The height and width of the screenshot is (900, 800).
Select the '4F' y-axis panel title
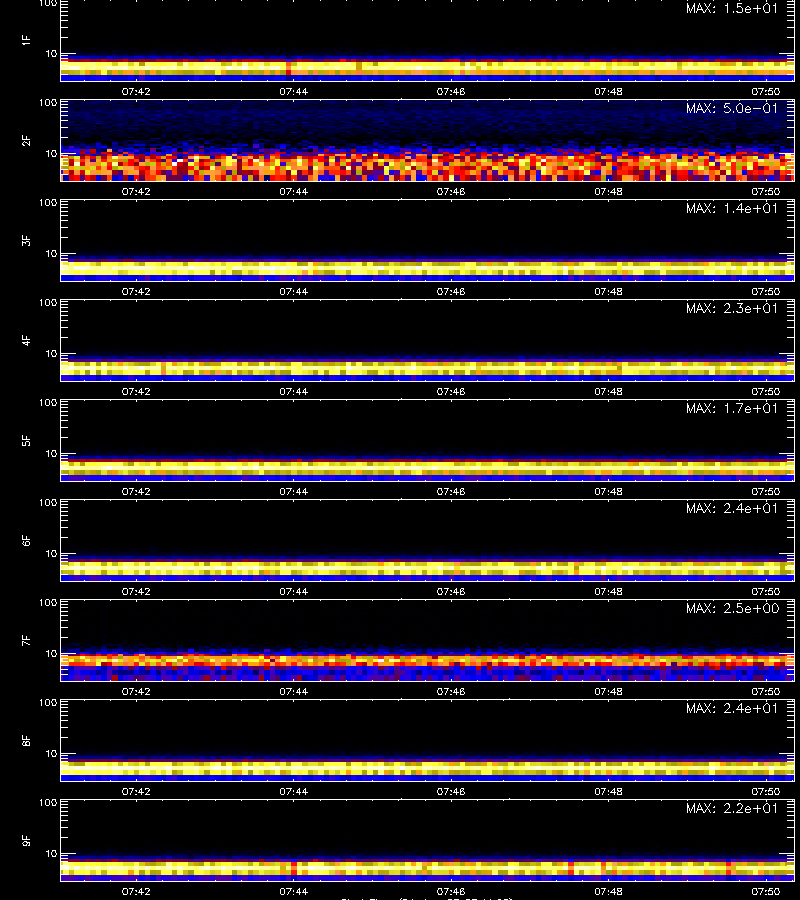26,340
